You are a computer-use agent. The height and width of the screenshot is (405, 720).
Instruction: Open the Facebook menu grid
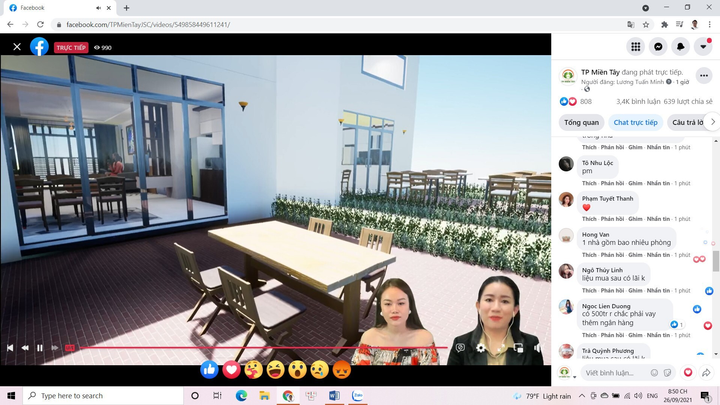click(x=636, y=47)
